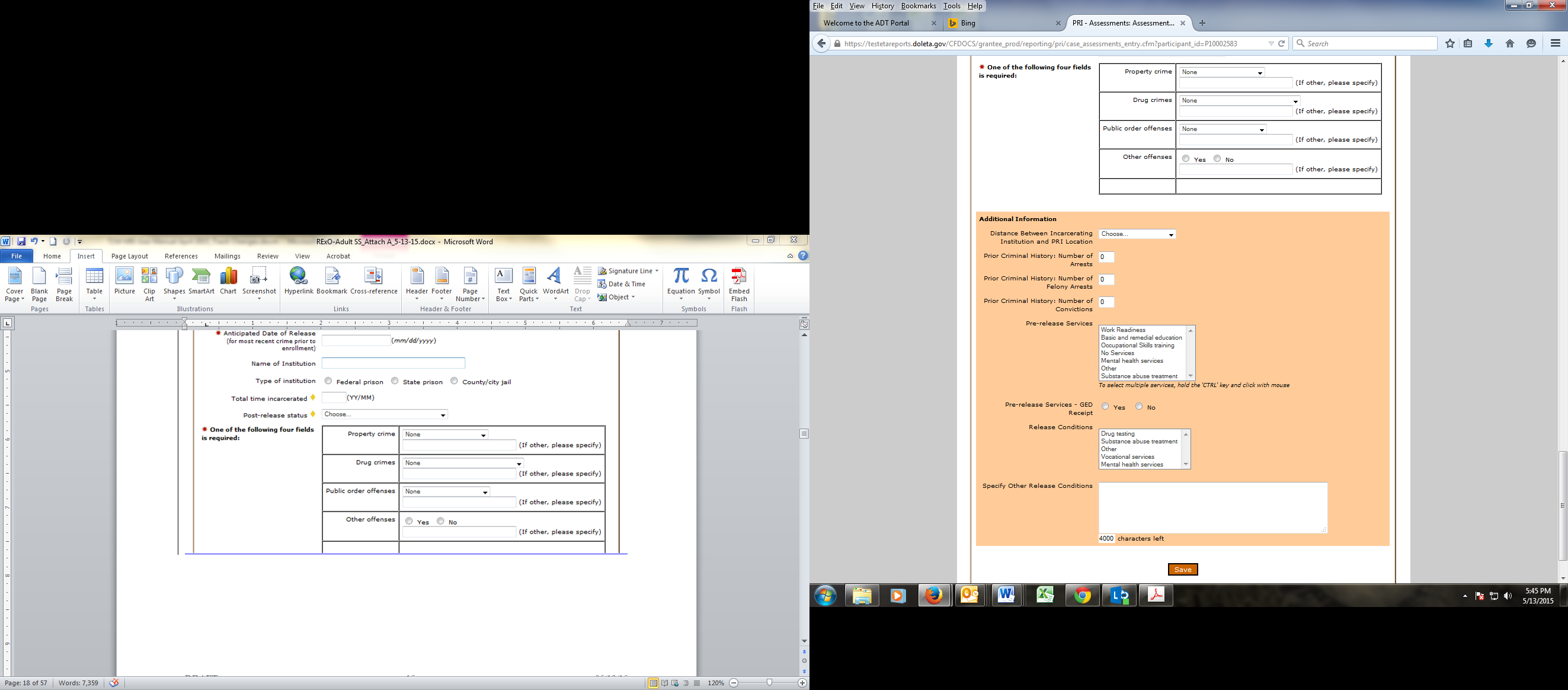Select Yes for Pre-release Services GED Receipt
The height and width of the screenshot is (690, 1568).
click(1105, 407)
